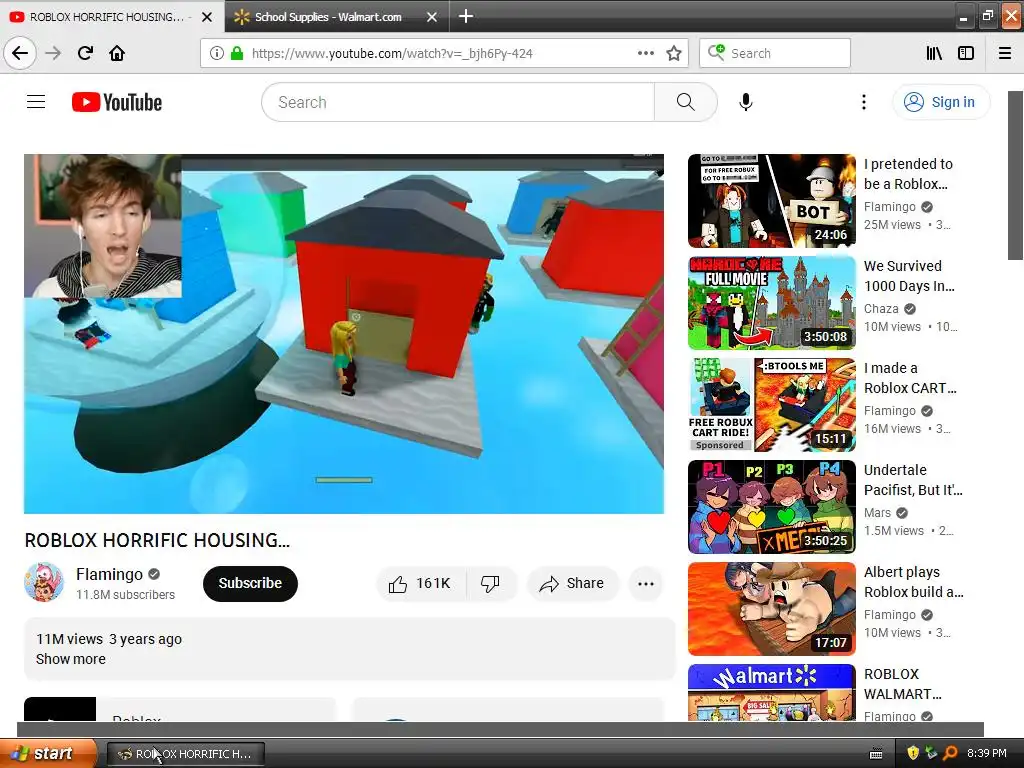Screen dimensions: 1024x768
Task: Open YouTube guide hamburger menu
Action: pos(36,102)
